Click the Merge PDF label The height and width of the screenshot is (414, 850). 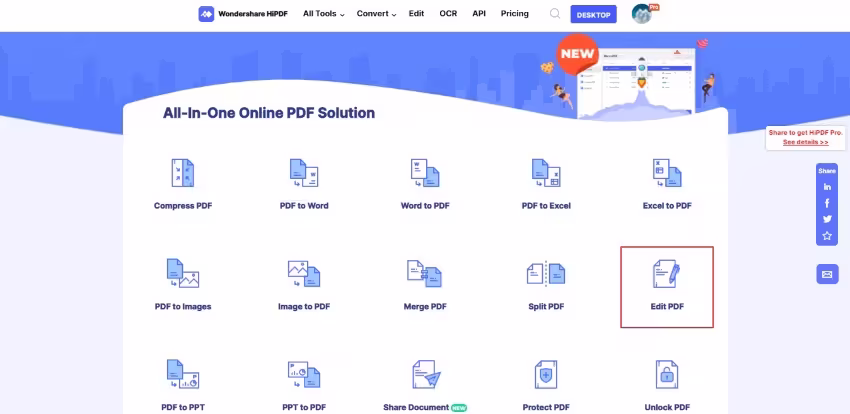(425, 307)
